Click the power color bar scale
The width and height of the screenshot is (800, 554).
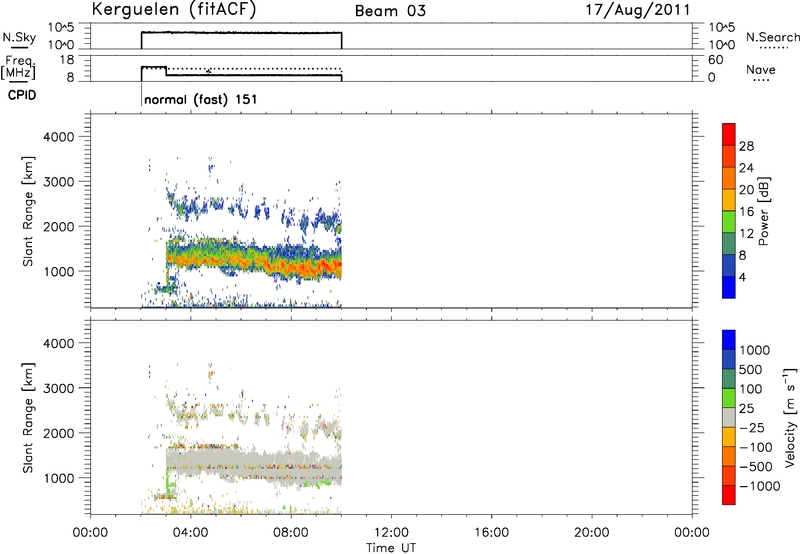point(729,210)
